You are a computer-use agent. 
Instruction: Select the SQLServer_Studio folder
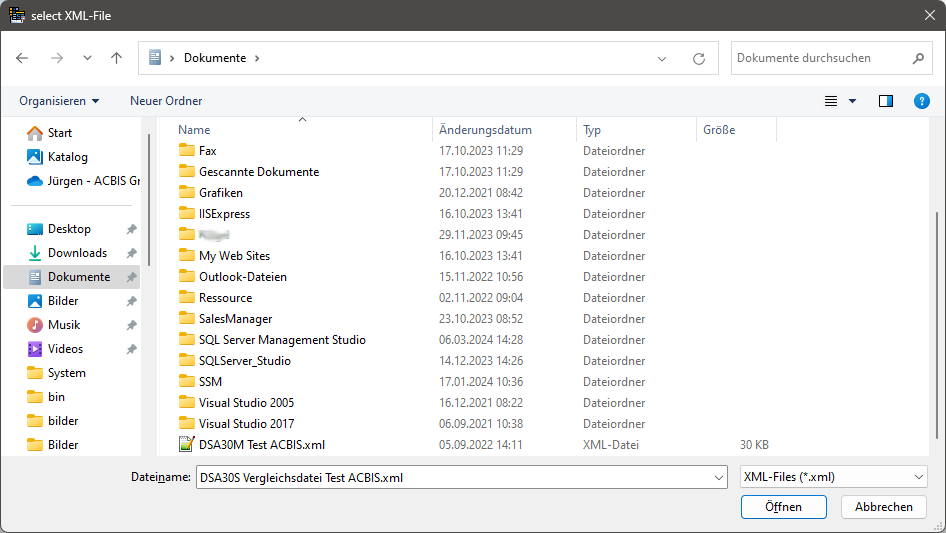pos(244,361)
